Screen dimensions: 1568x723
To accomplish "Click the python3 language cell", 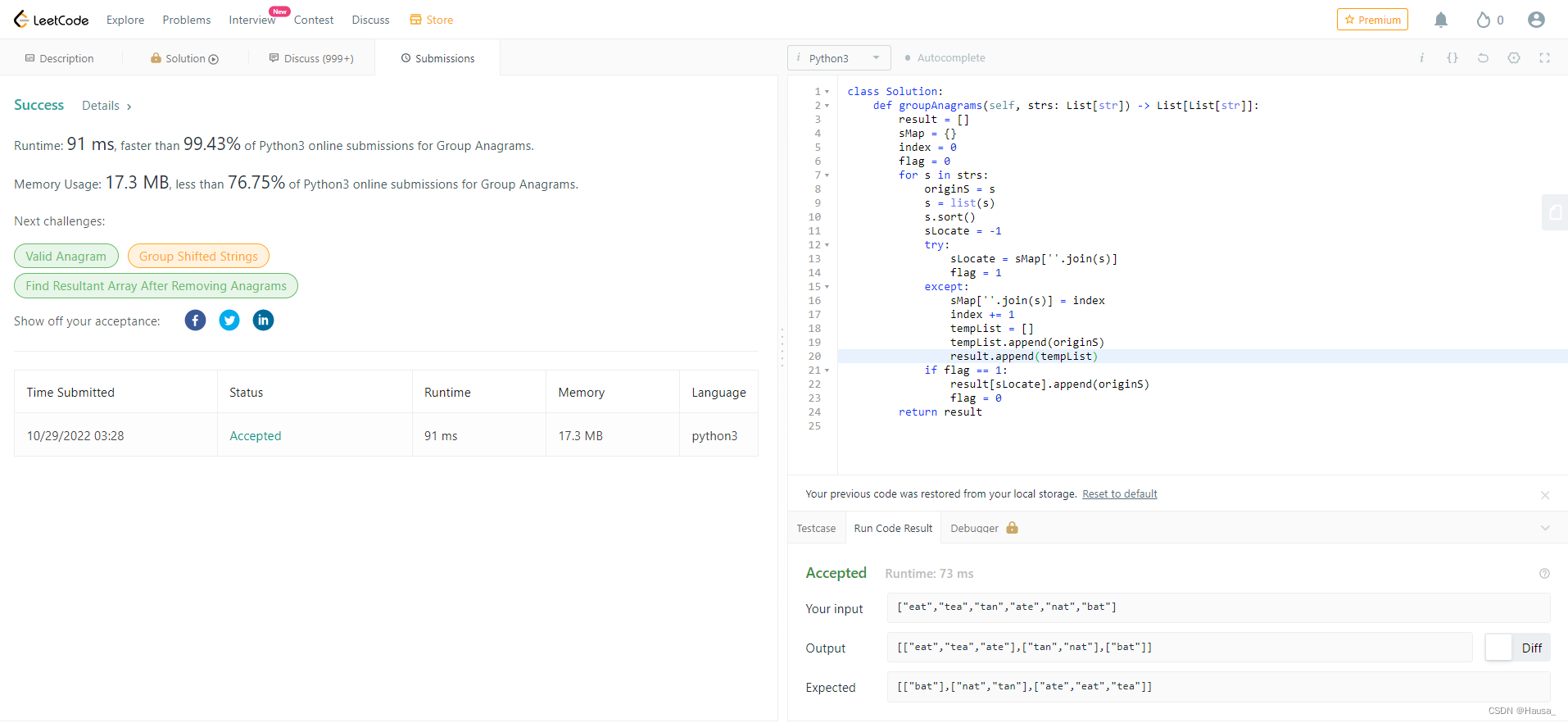I will (718, 435).
